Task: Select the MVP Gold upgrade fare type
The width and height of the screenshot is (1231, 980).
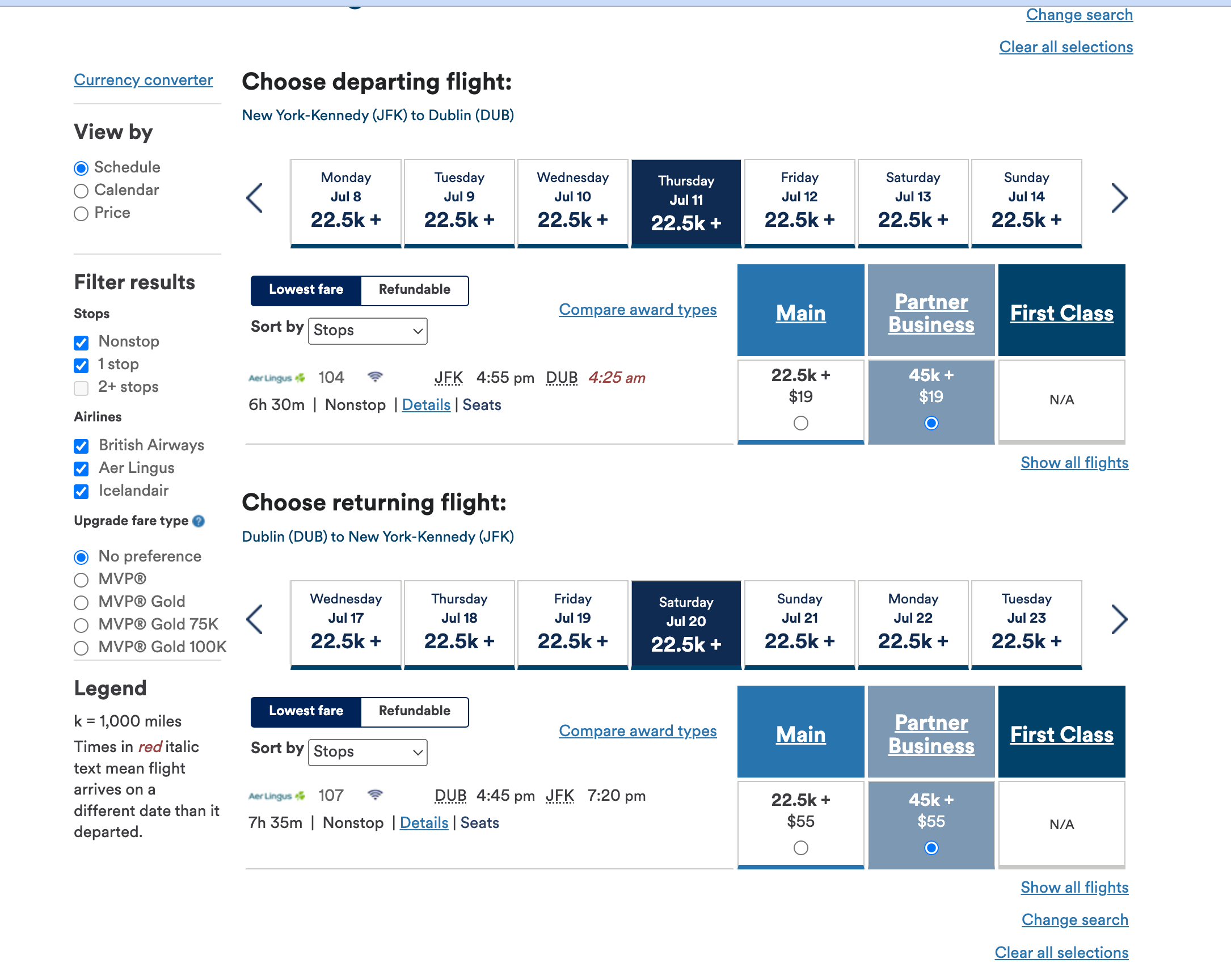Action: tap(81, 602)
